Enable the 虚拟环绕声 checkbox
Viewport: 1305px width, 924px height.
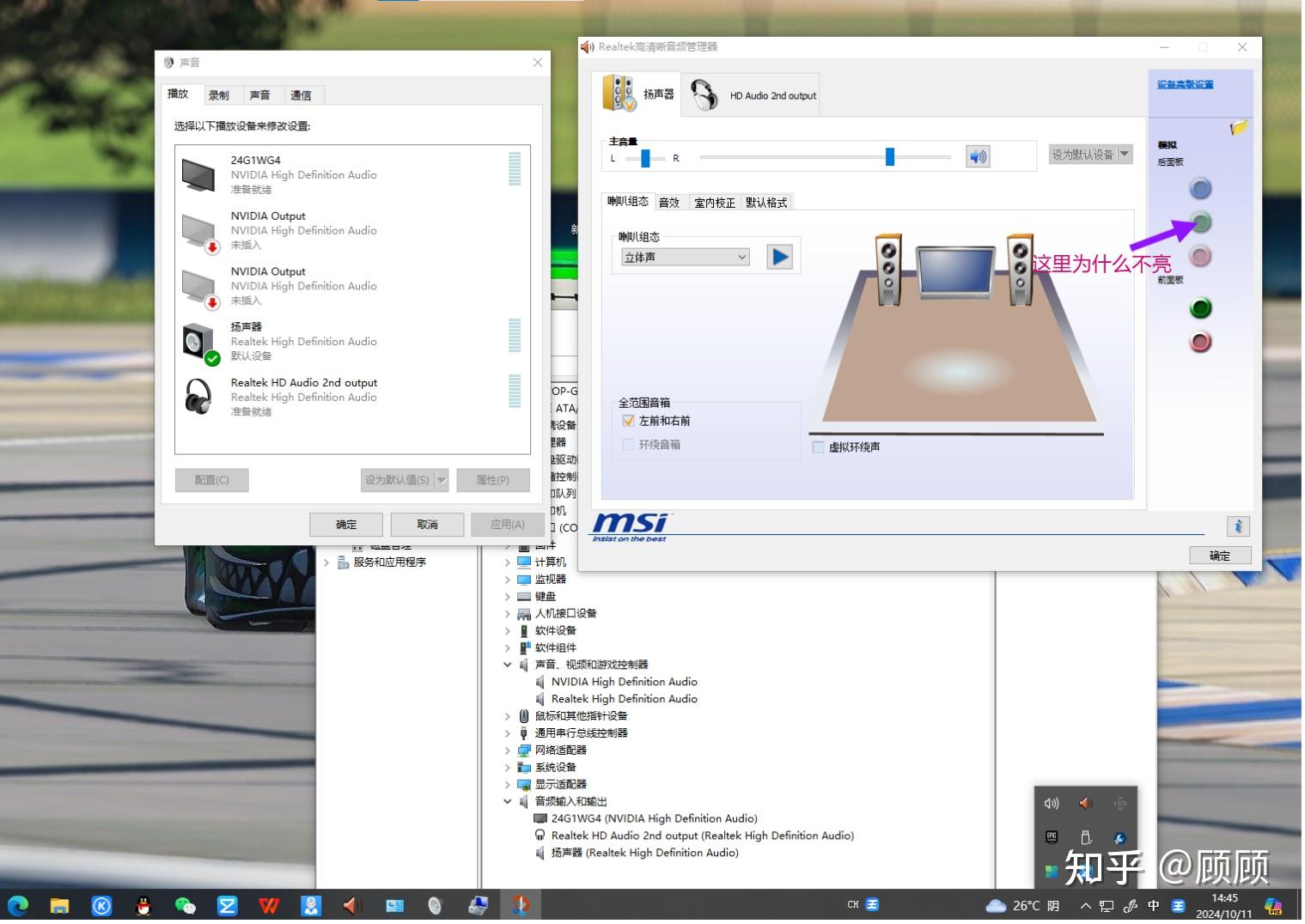point(819,447)
